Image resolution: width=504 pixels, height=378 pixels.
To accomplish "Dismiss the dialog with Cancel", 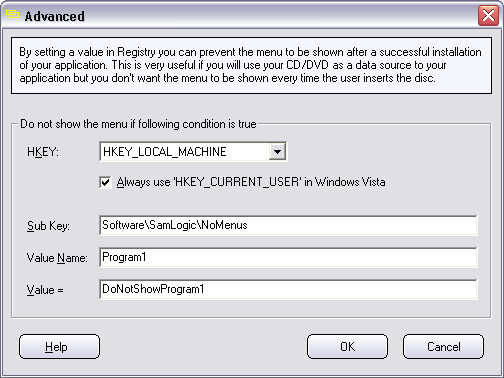I will click(443, 347).
